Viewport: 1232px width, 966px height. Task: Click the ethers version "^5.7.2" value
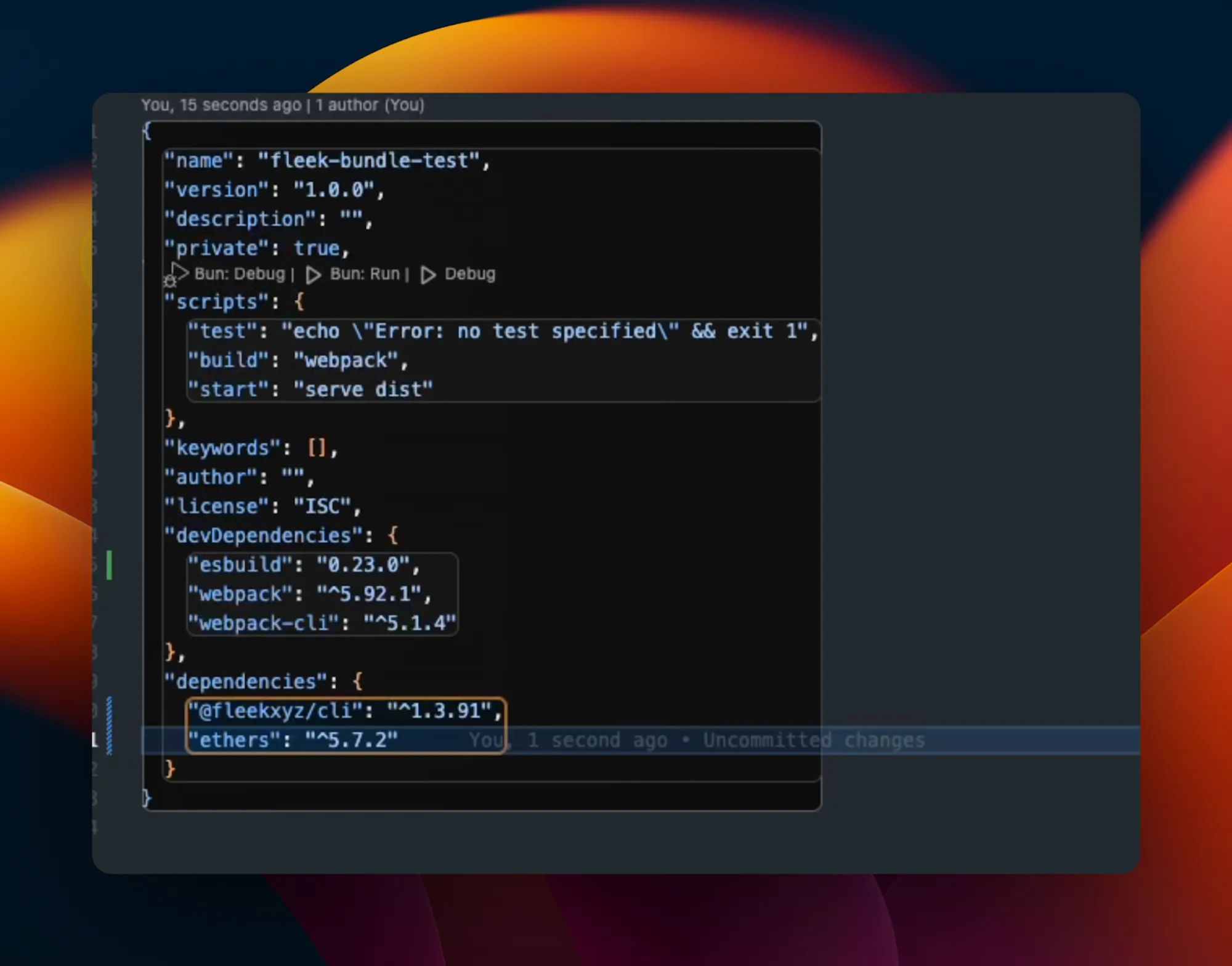pos(351,740)
